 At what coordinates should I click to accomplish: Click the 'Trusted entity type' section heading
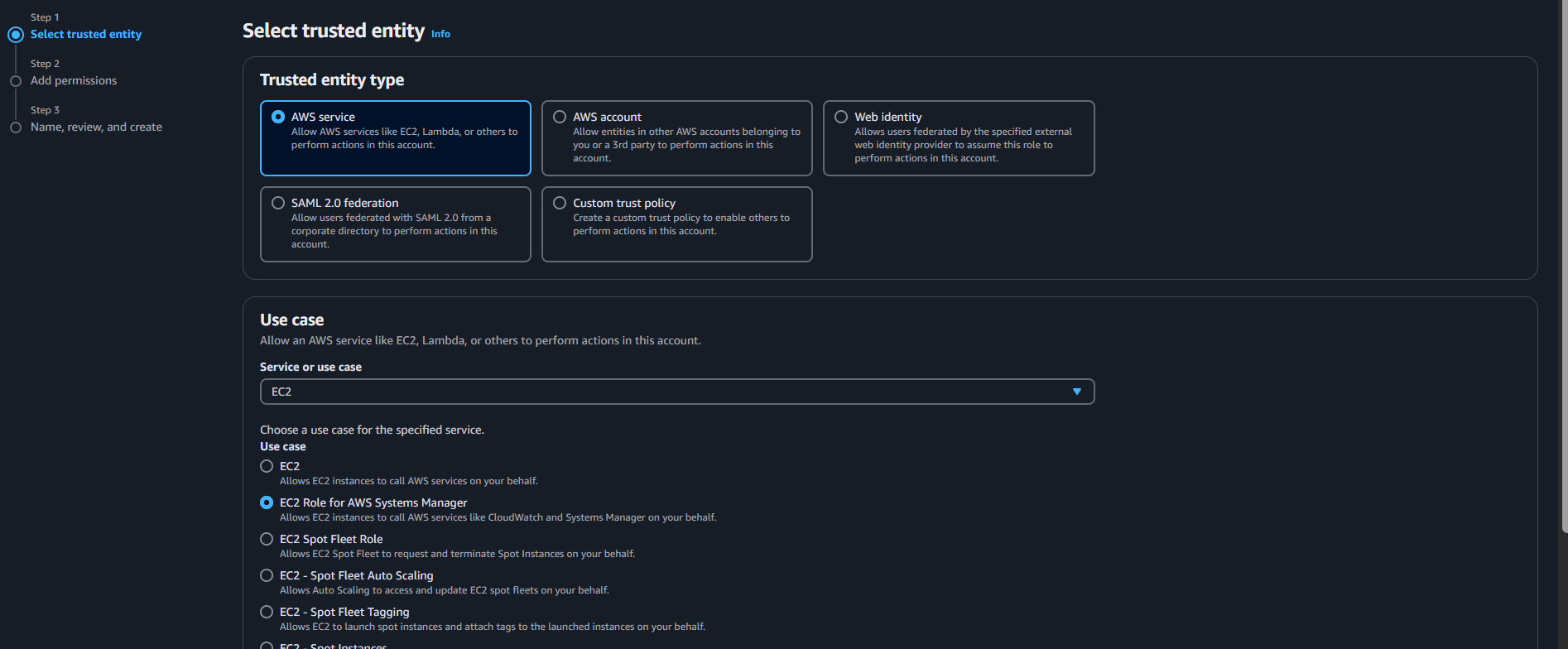(x=332, y=79)
